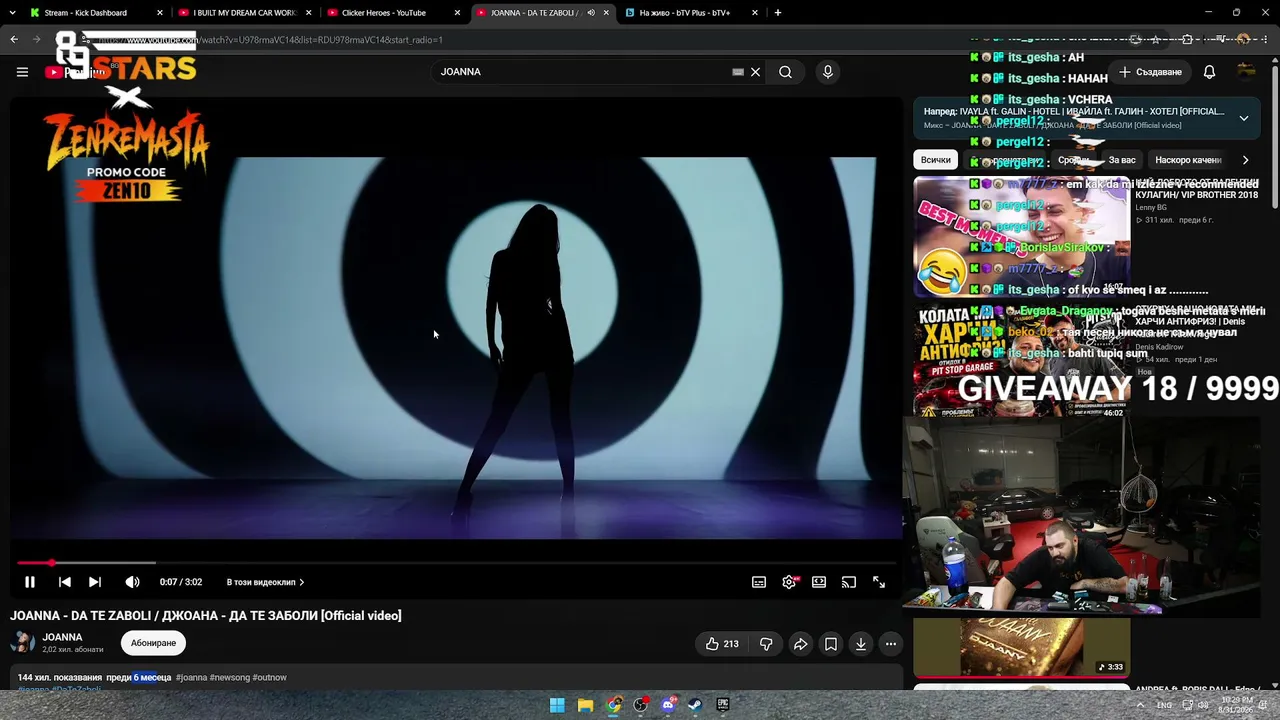Click the video title text
1280x720 pixels.
click(206, 616)
